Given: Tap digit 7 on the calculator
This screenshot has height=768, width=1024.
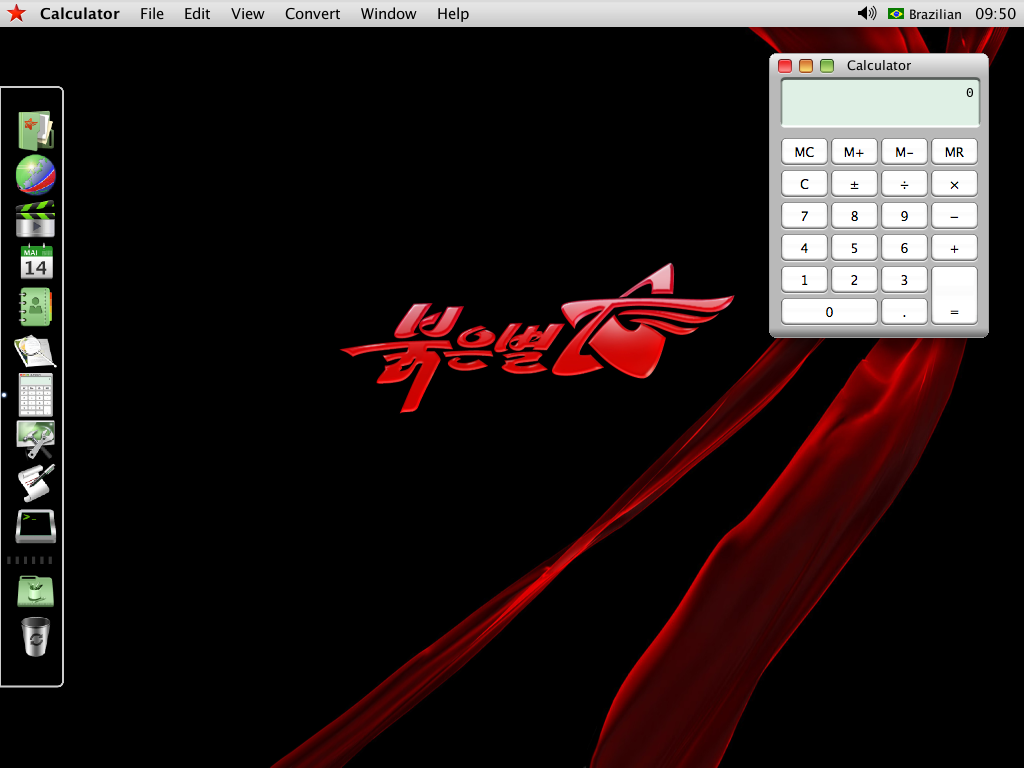Looking at the screenshot, I should point(804,216).
